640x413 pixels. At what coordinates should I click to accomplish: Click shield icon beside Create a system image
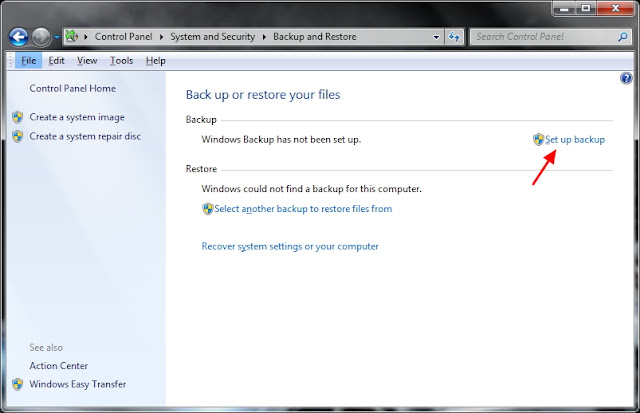(18, 117)
